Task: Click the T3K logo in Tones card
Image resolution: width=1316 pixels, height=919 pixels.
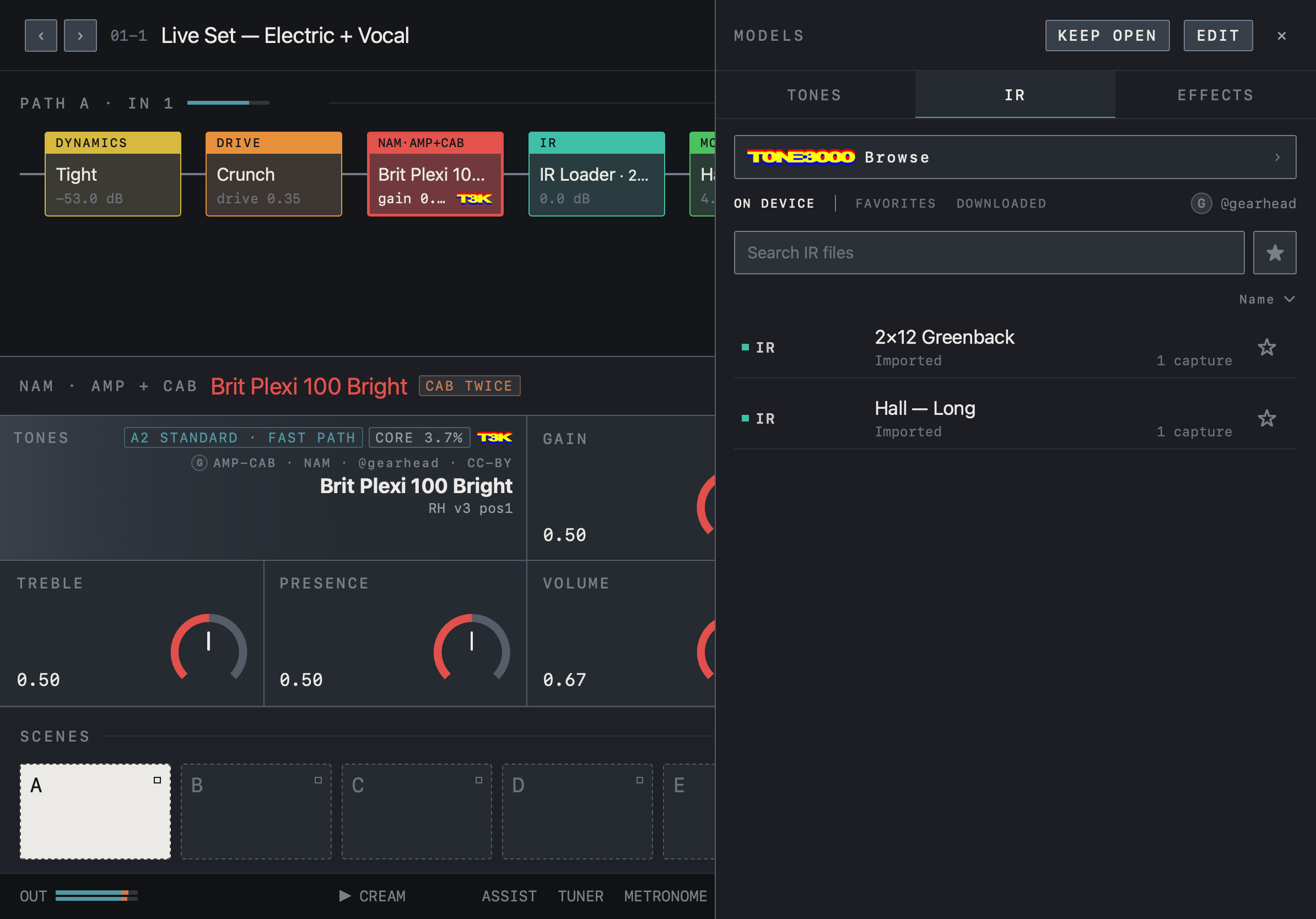Action: tap(495, 437)
